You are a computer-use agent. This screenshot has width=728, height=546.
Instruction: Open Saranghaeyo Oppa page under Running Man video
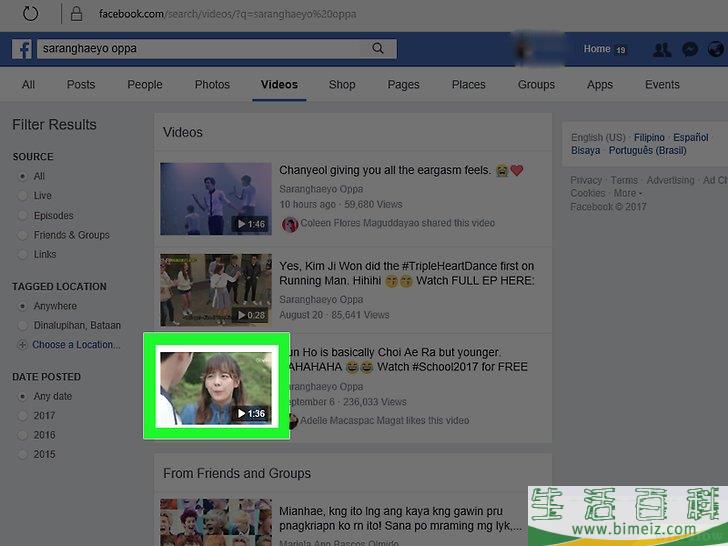pos(321,299)
